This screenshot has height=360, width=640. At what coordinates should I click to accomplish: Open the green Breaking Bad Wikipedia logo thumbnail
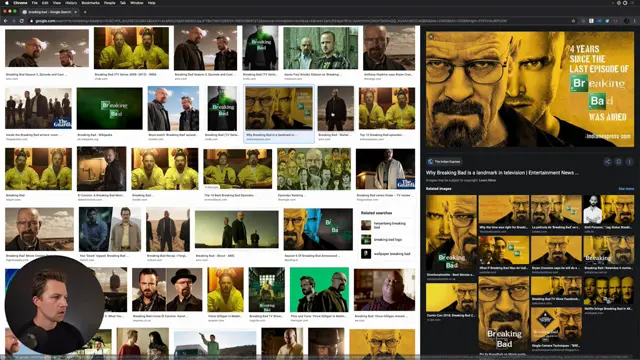click(110, 109)
